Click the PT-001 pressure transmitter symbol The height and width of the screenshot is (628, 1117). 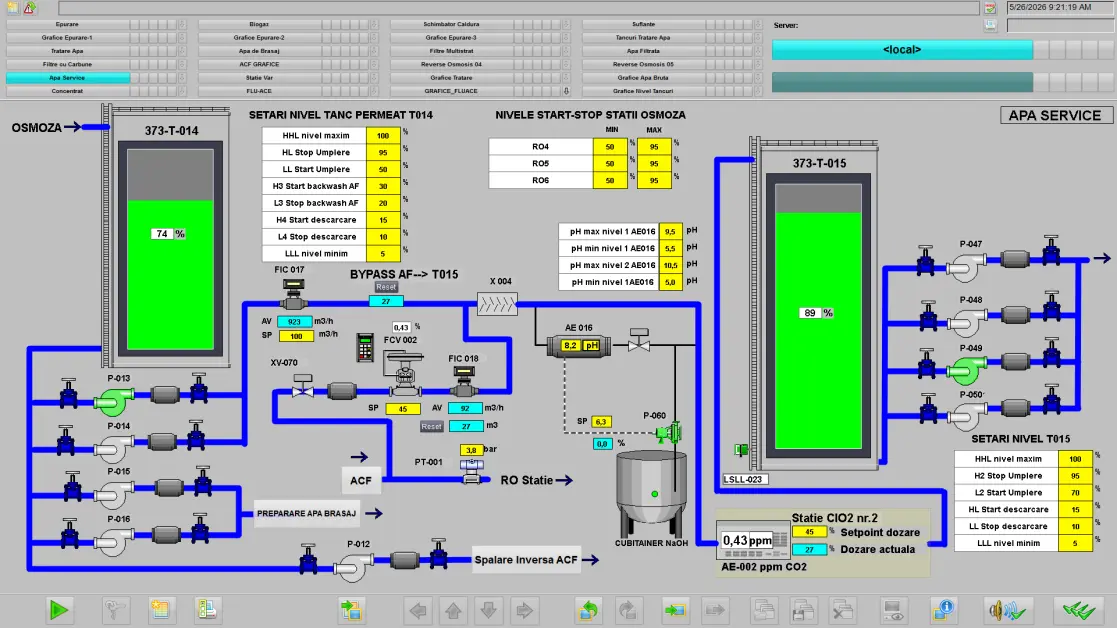click(472, 471)
